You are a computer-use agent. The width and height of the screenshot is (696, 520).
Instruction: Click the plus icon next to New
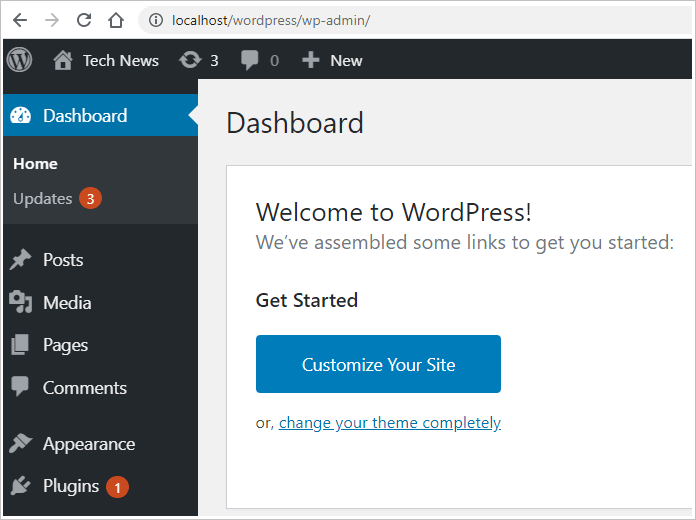click(311, 60)
